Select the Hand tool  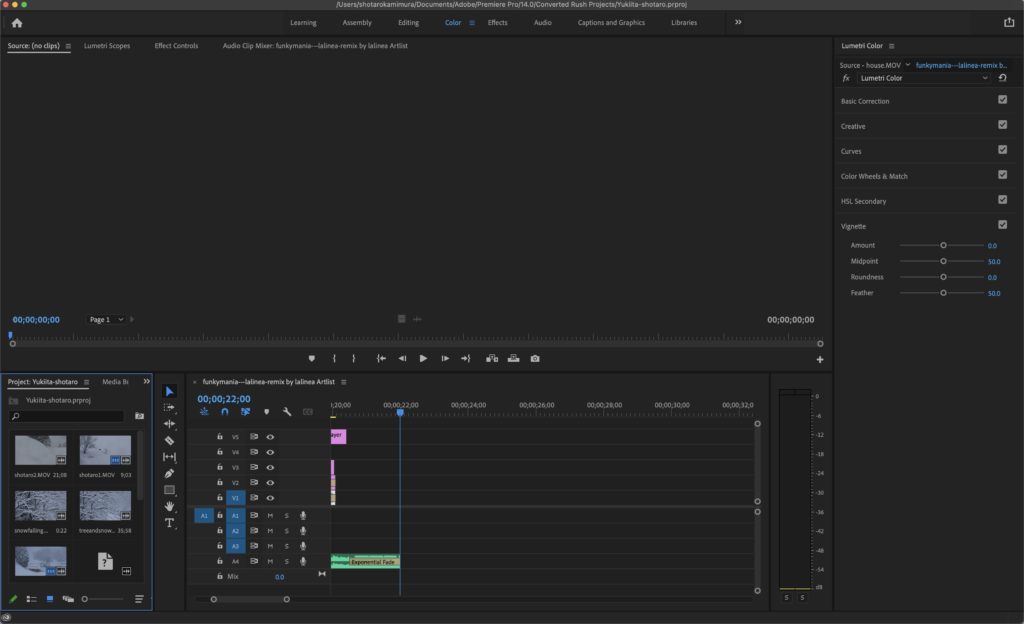coord(169,506)
